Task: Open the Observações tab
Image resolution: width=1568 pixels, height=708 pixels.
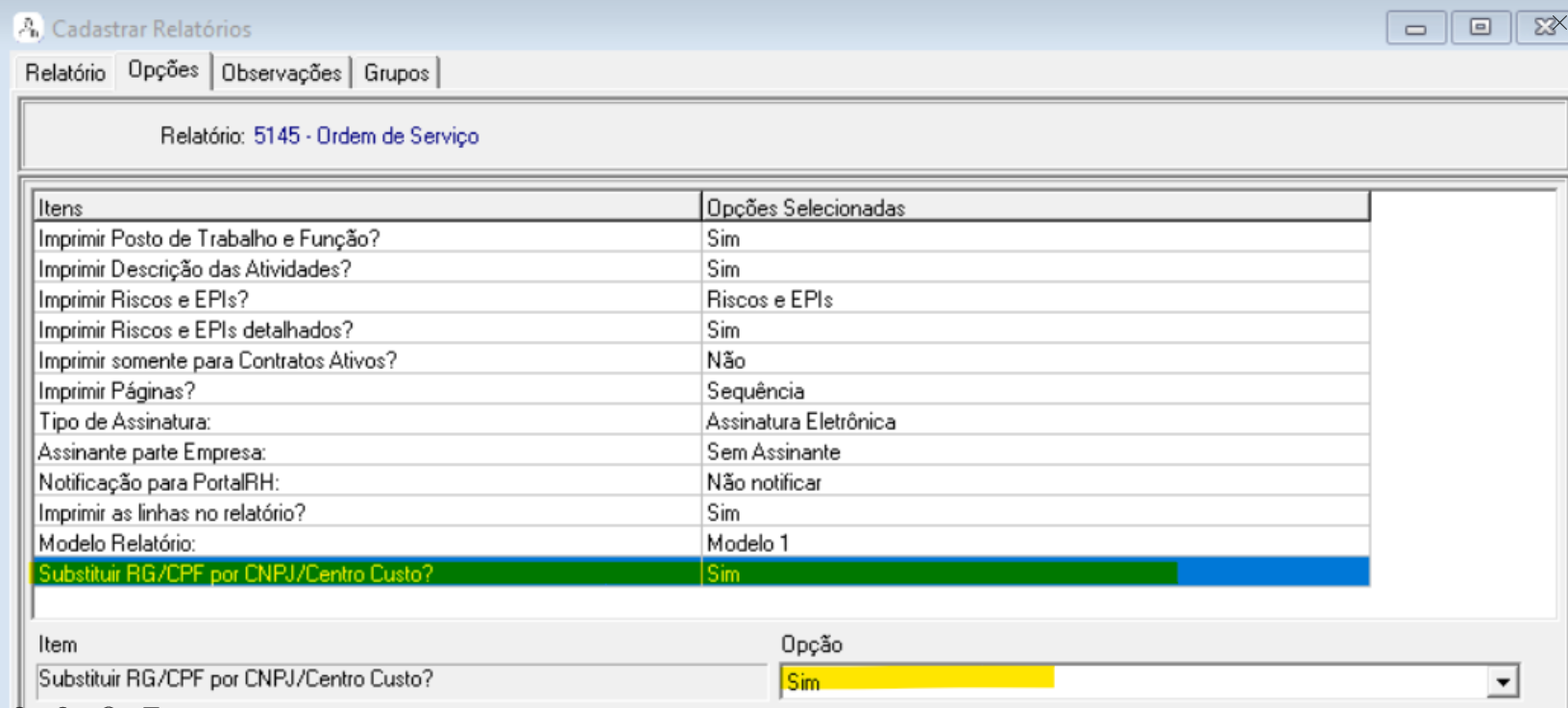Action: [x=281, y=73]
